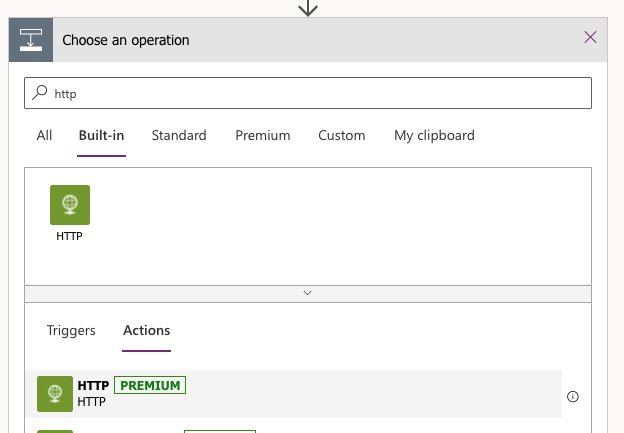Click the info icon beside HTTP action
624x433 pixels.
(573, 396)
